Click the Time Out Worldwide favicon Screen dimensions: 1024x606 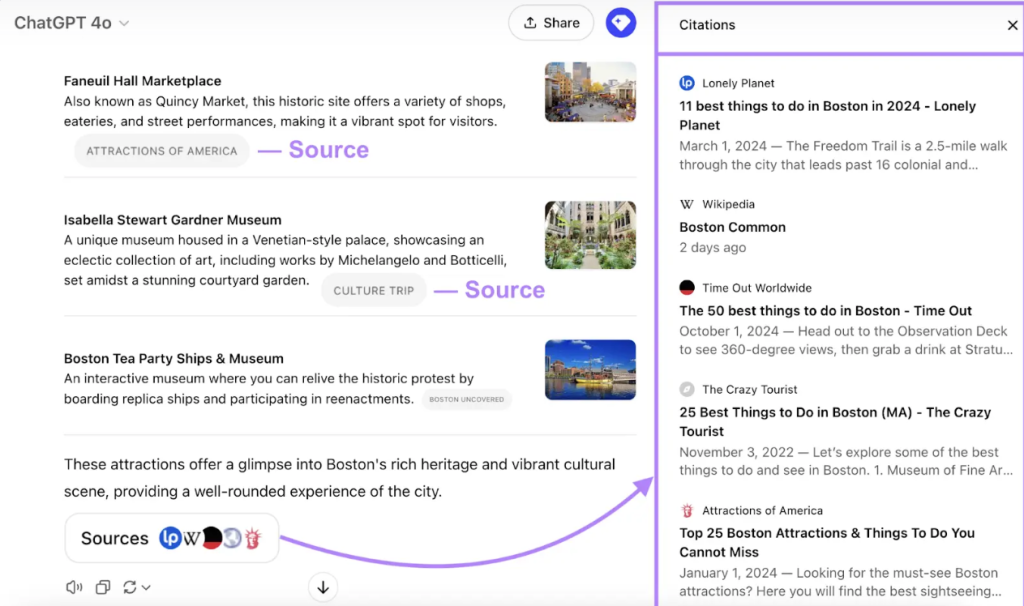[x=686, y=288]
